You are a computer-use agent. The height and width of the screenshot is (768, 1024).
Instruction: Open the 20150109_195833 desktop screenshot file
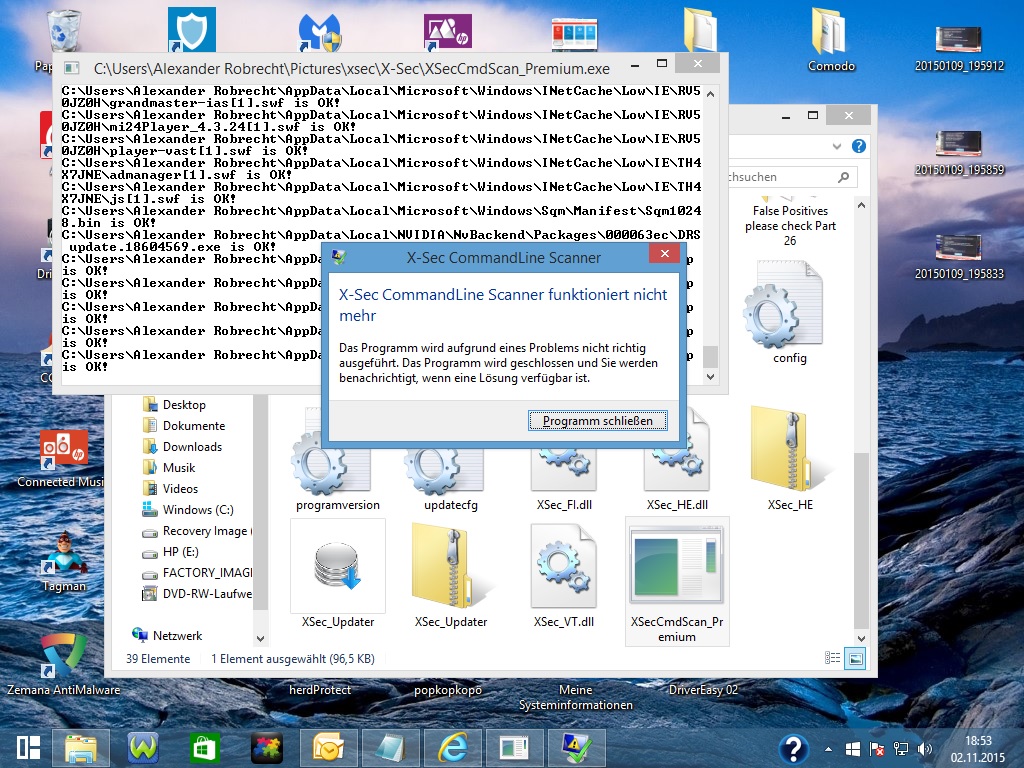(x=959, y=256)
